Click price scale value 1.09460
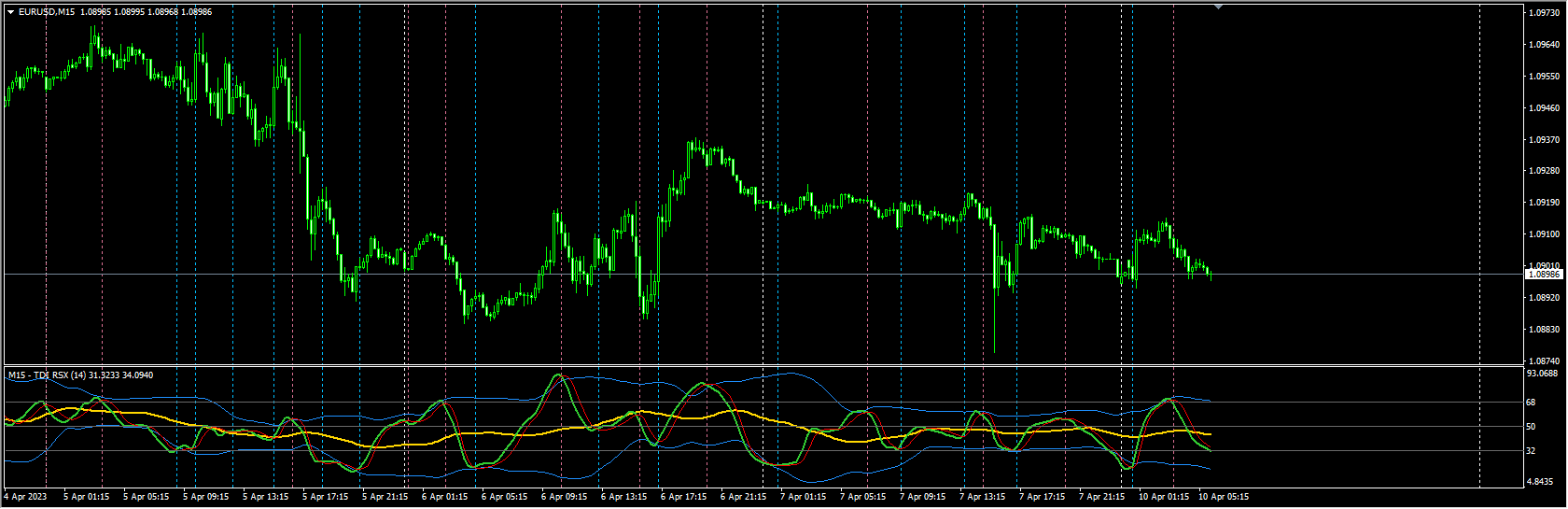Viewport: 1568px width, 509px height. (x=1546, y=108)
